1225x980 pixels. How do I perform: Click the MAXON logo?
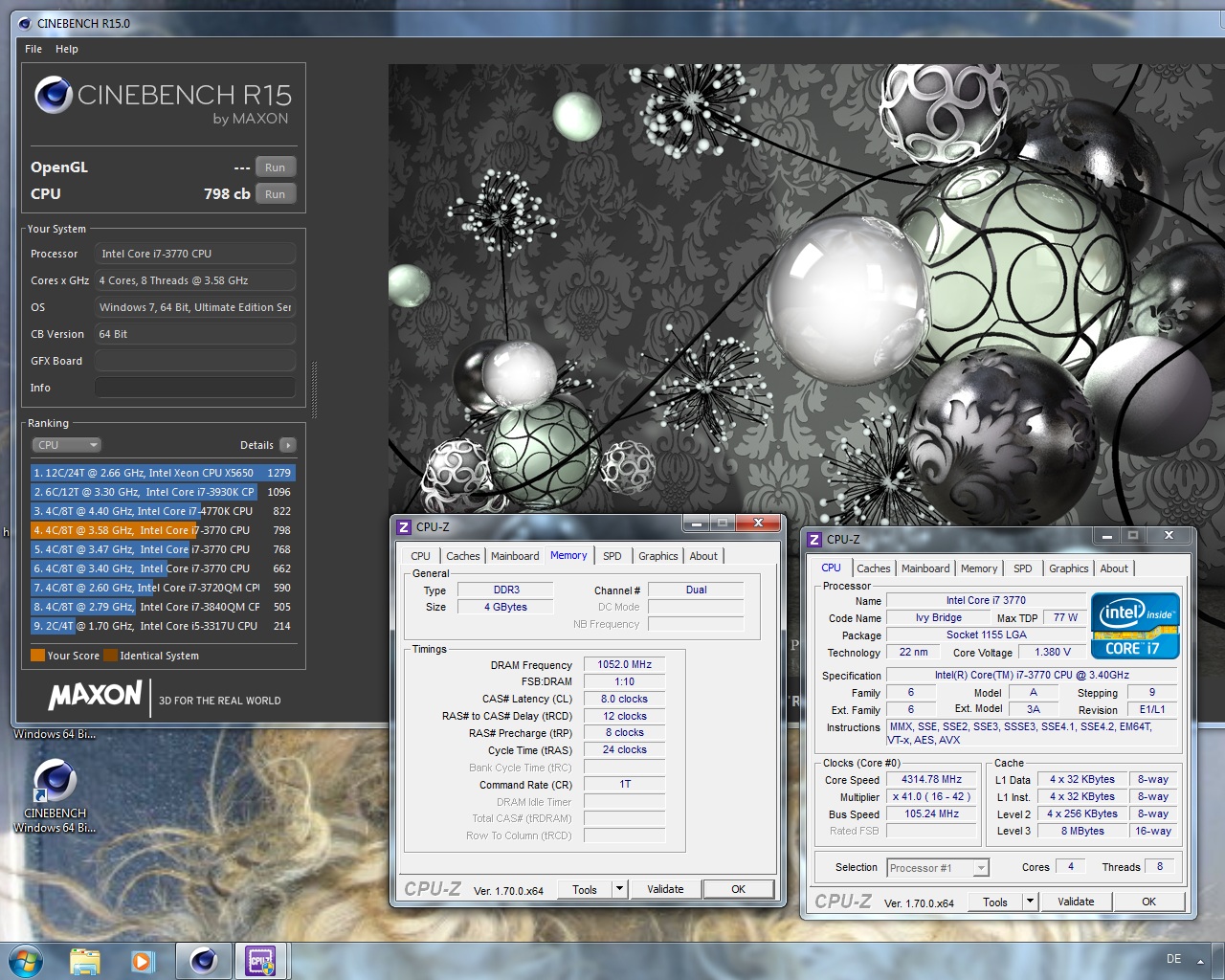click(x=95, y=695)
